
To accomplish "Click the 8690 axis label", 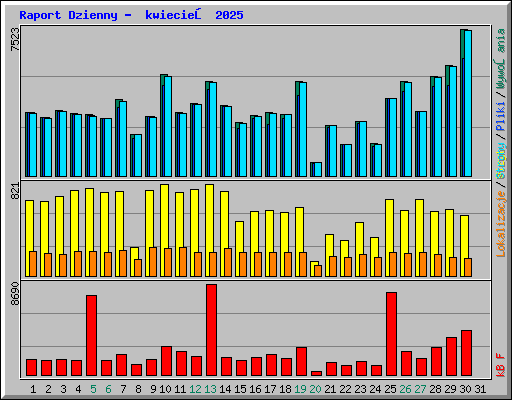I will coord(15,293).
